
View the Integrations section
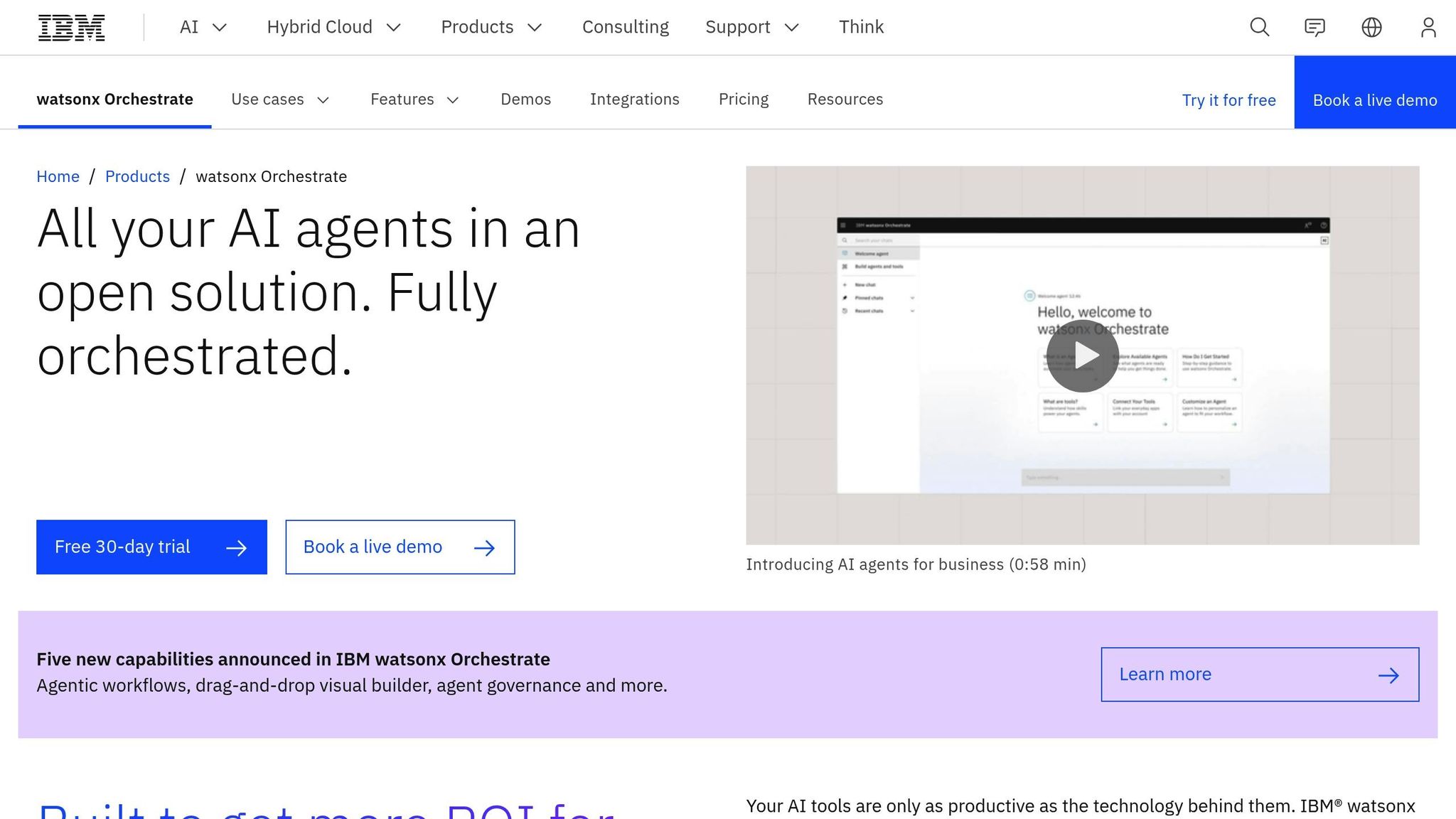coord(634,100)
